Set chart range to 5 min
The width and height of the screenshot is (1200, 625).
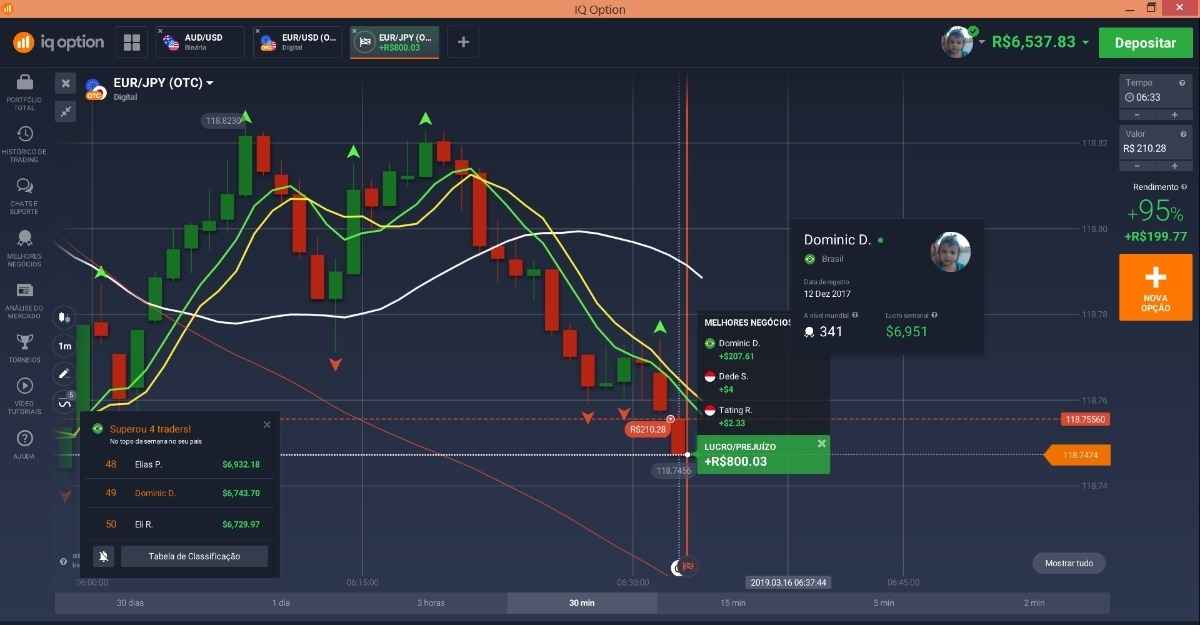coord(883,603)
